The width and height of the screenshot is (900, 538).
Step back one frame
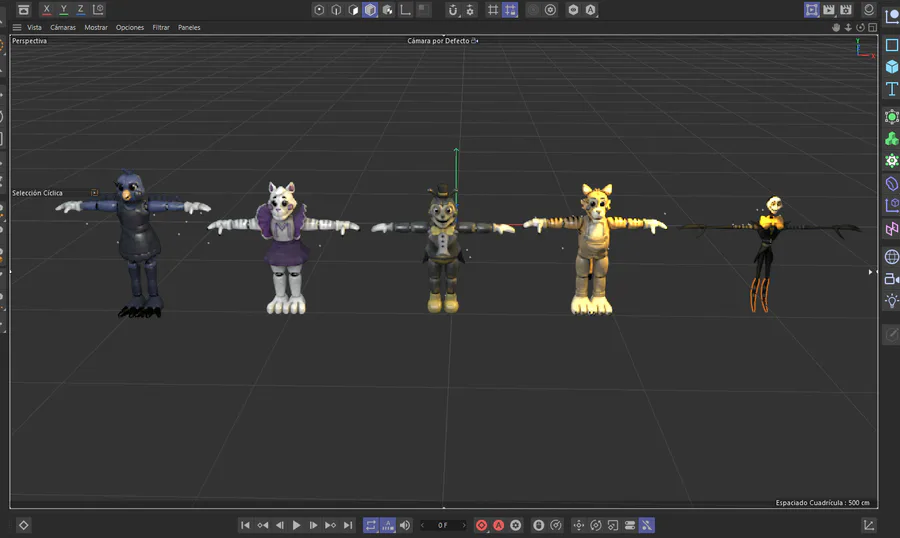[x=280, y=525]
